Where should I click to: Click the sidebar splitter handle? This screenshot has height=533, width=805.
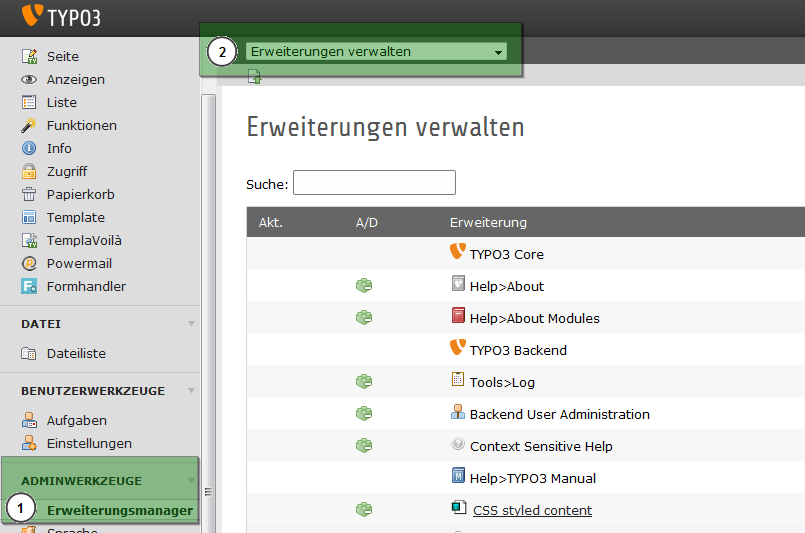tap(208, 492)
